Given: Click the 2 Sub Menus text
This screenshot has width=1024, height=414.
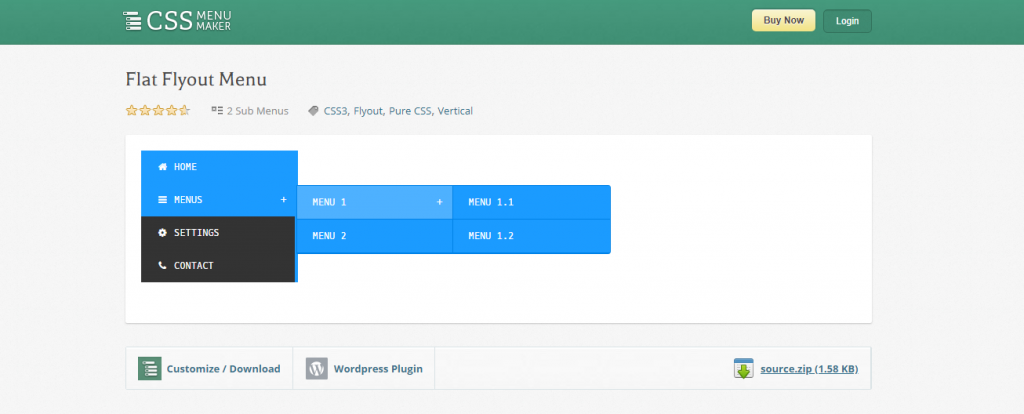Looking at the screenshot, I should point(257,111).
